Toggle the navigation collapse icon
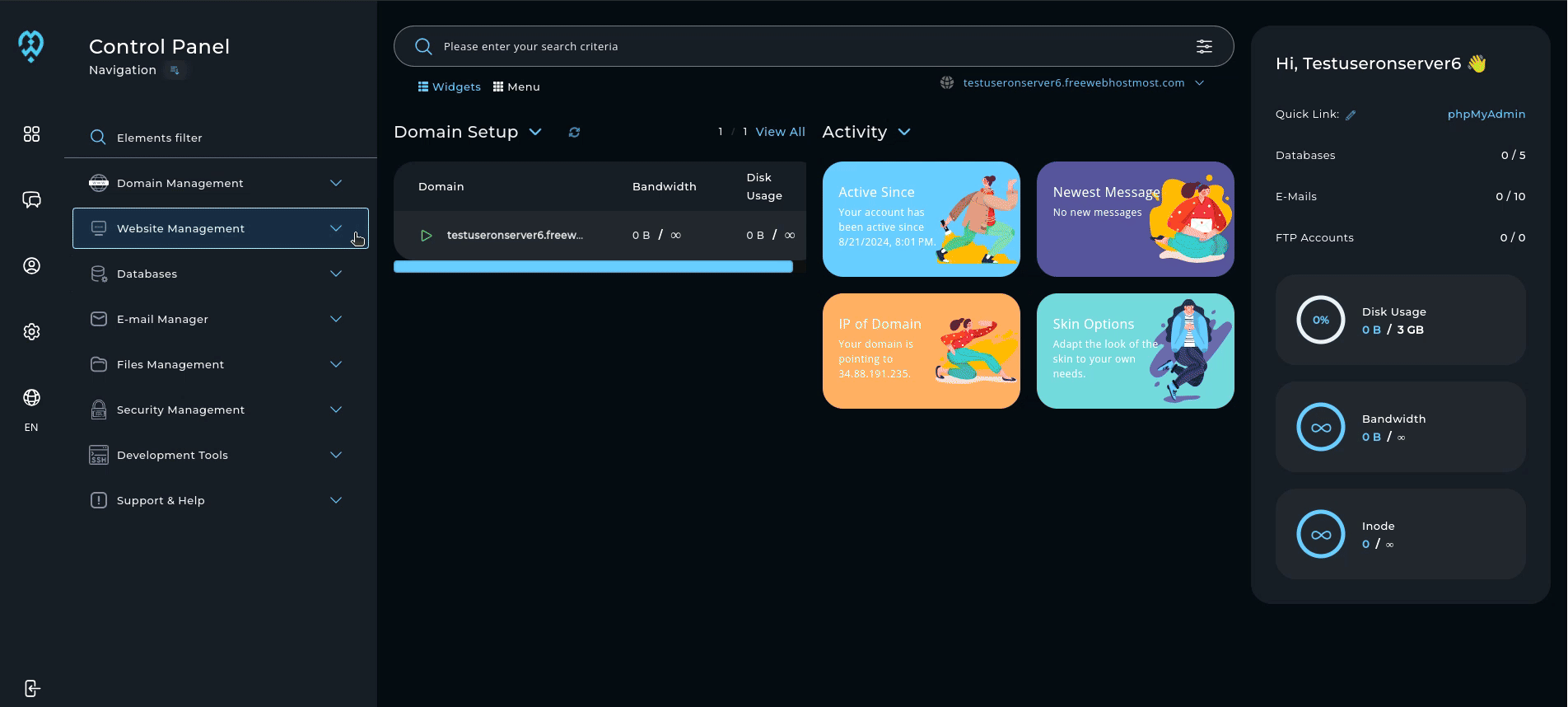This screenshot has height=707, width=1568. pos(175,71)
